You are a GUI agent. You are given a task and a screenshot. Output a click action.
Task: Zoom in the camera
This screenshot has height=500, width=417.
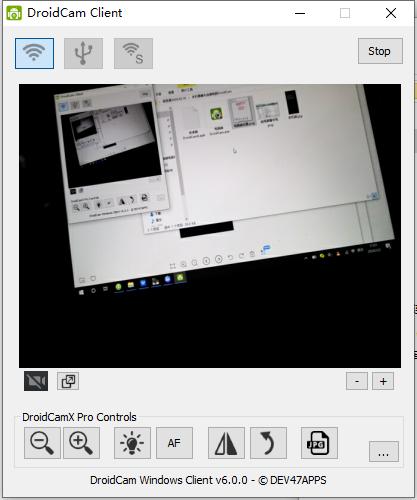tap(81, 443)
